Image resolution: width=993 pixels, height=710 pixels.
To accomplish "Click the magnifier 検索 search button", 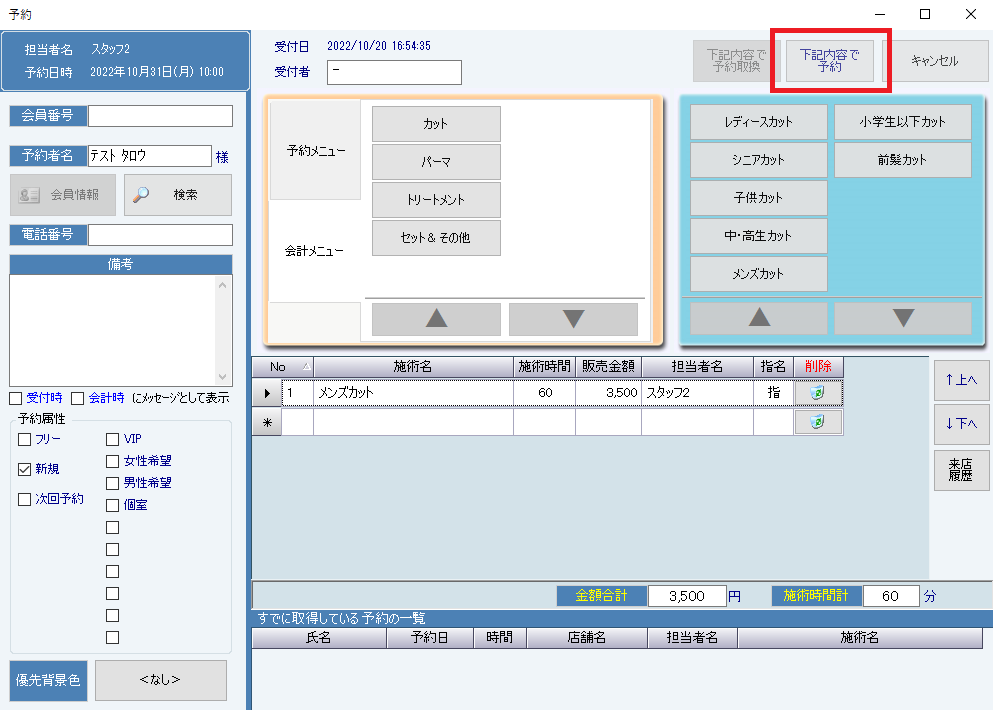I will [x=177, y=195].
